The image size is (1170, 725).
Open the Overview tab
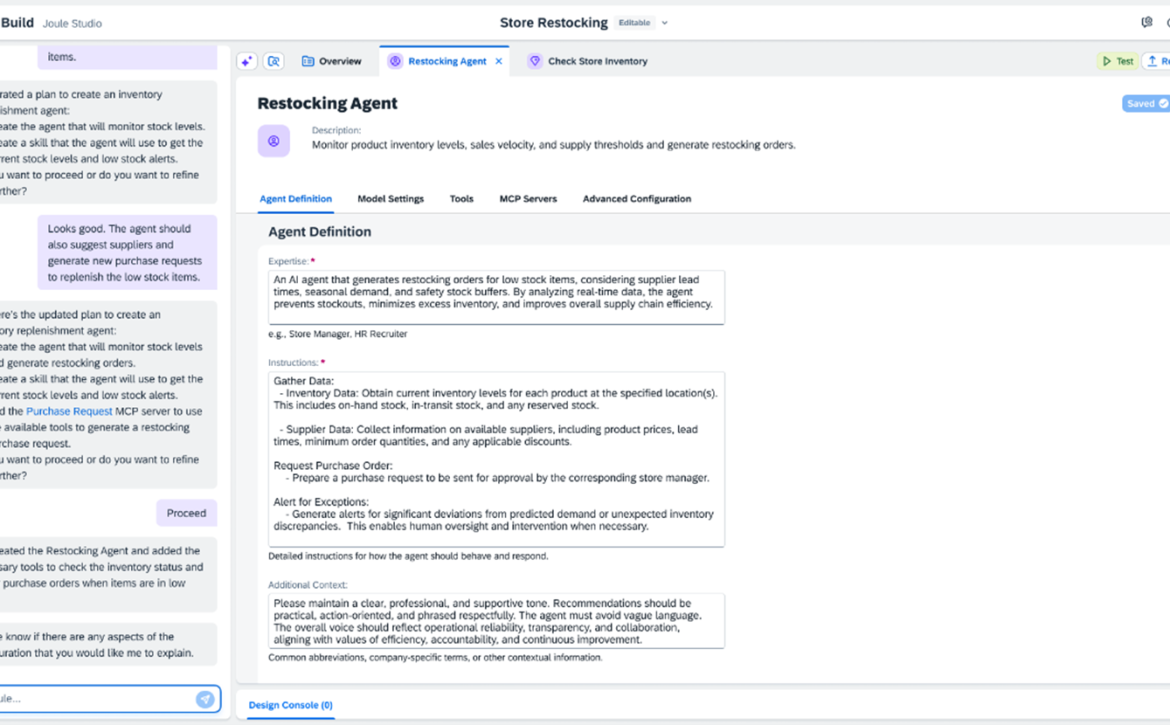point(331,61)
